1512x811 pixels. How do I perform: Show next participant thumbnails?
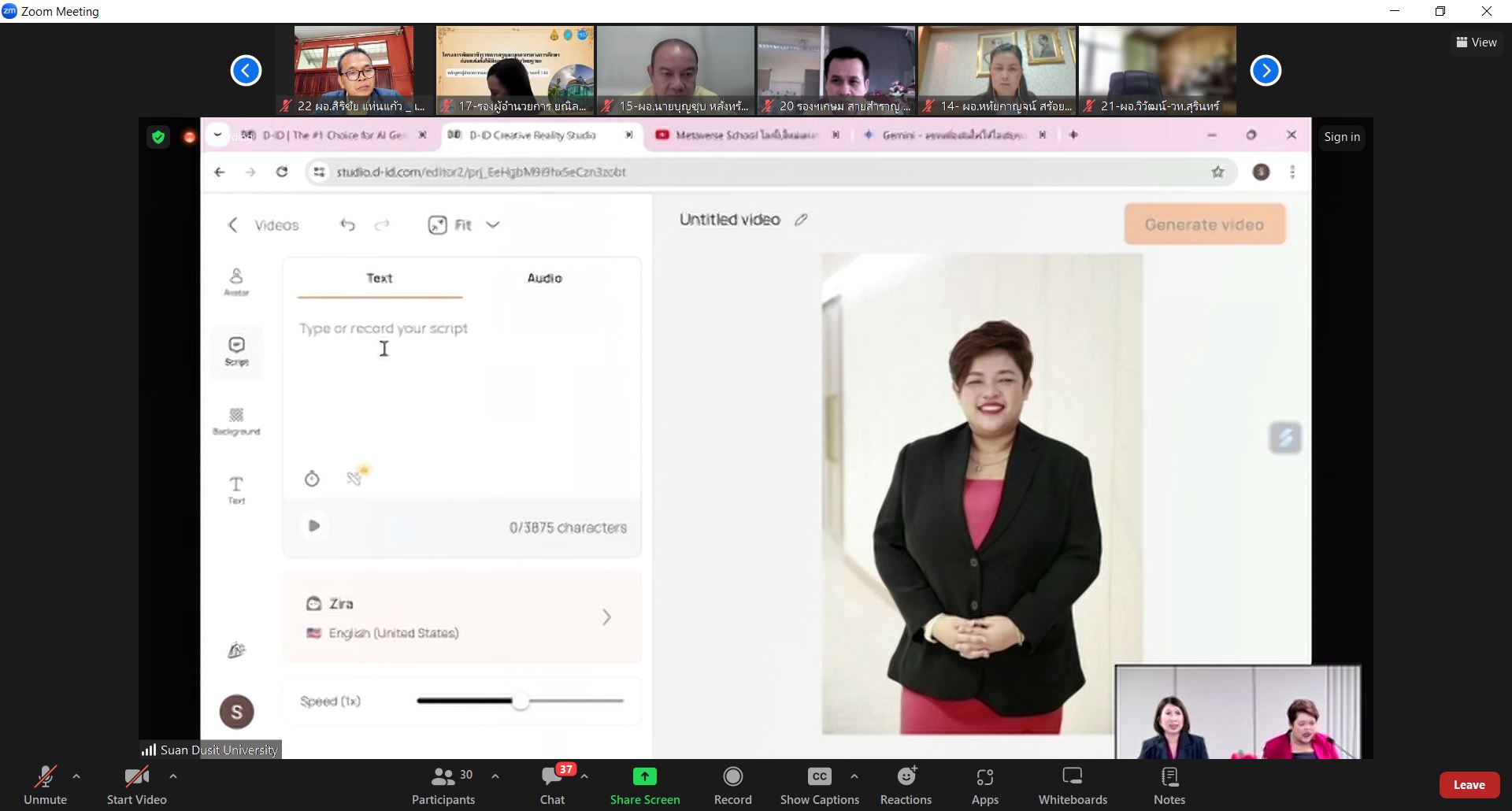point(1266,71)
